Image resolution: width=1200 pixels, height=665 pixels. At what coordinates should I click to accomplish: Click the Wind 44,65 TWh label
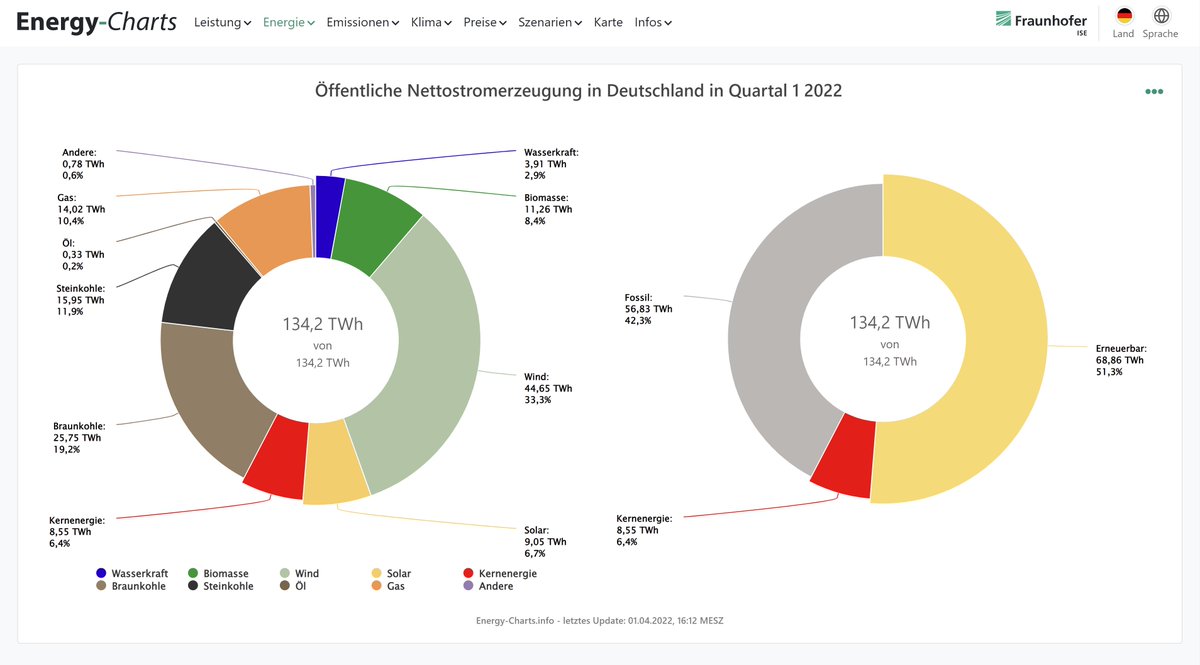(x=548, y=388)
